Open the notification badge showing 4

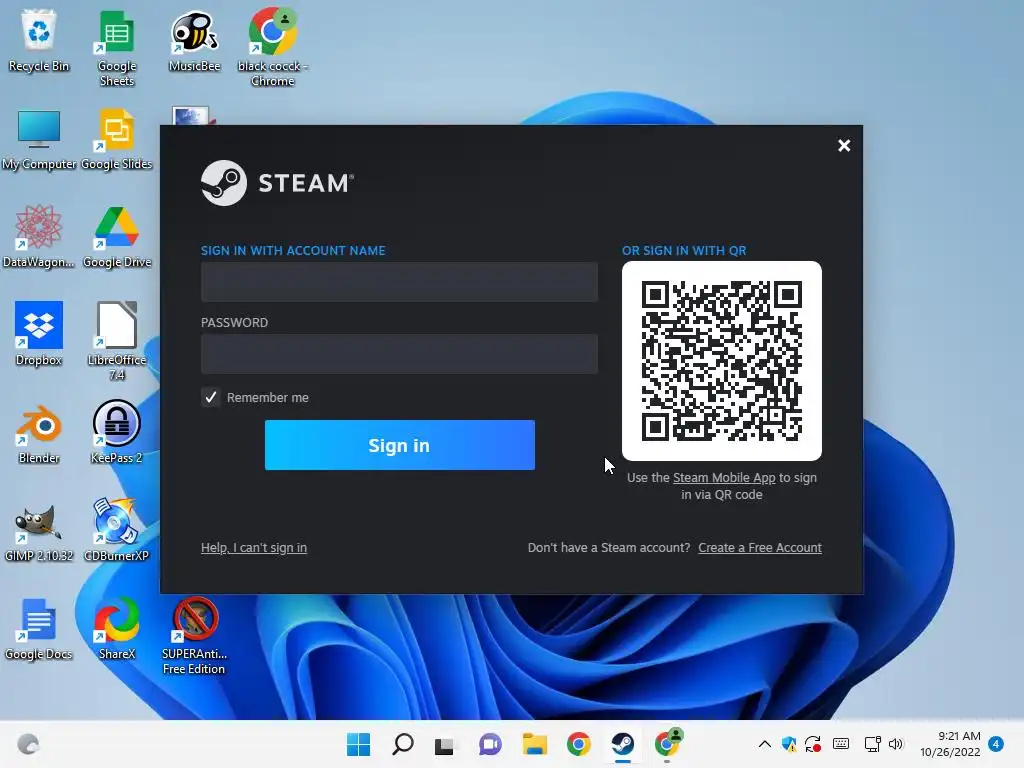pyautogui.click(x=996, y=744)
